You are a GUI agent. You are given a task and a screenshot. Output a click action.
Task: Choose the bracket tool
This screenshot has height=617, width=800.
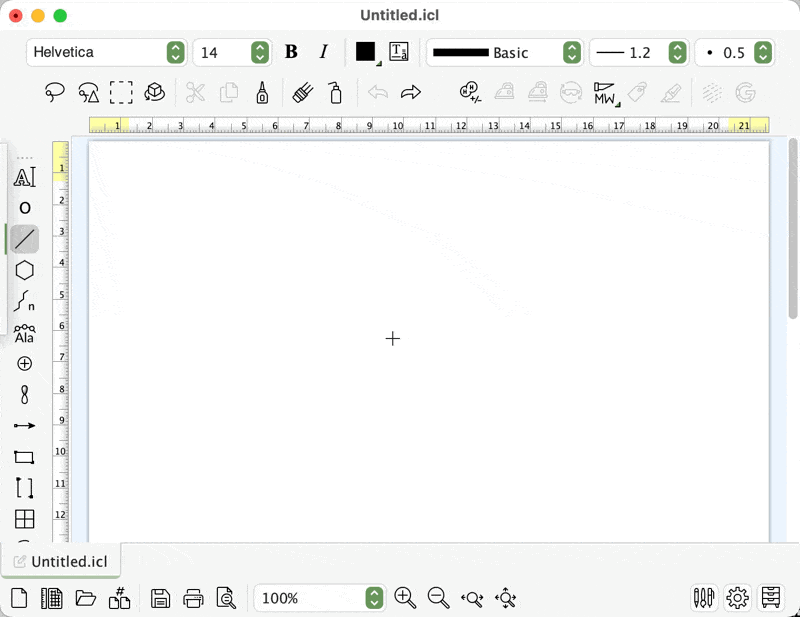point(25,488)
